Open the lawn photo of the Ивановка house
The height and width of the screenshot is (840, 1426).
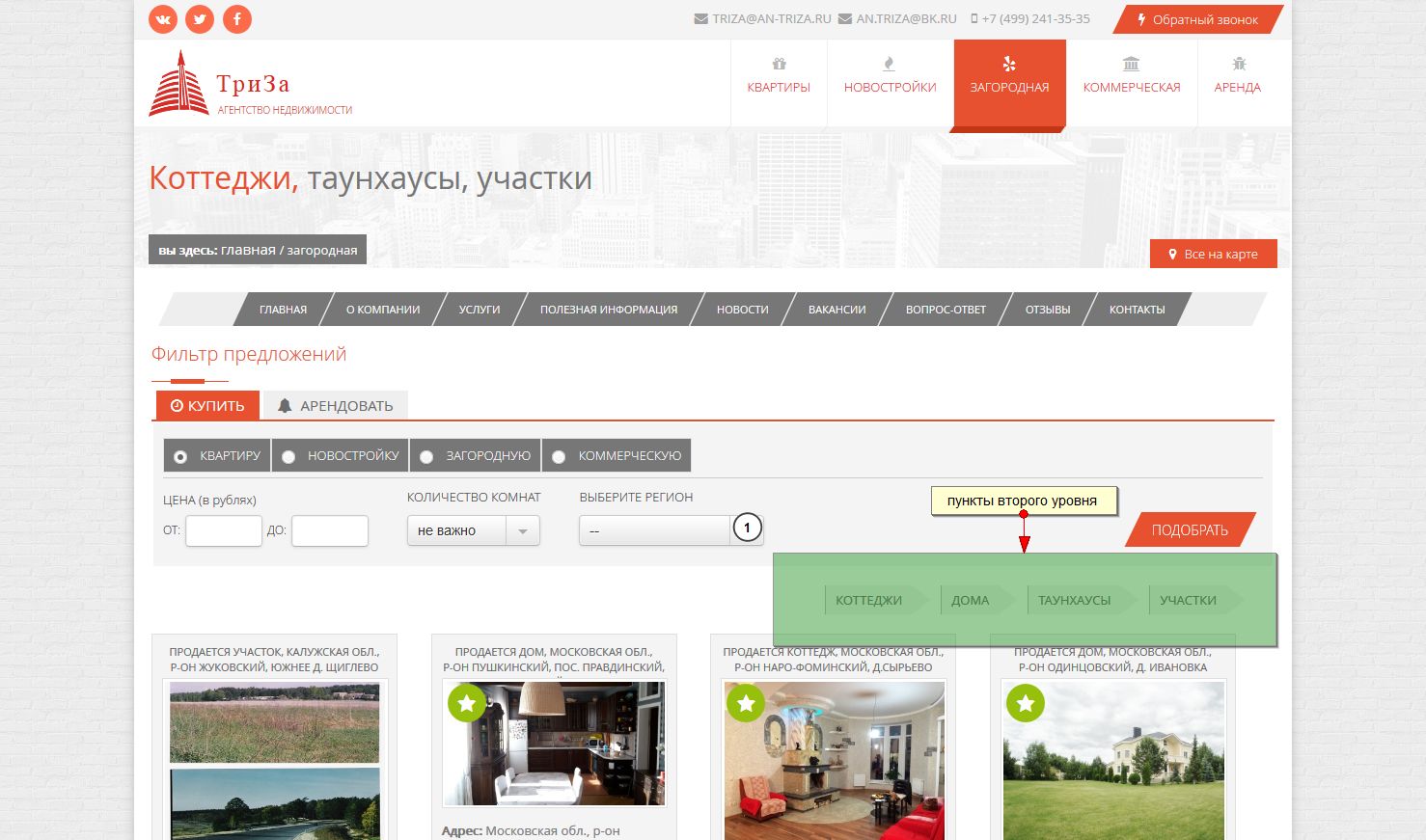click(x=1113, y=761)
